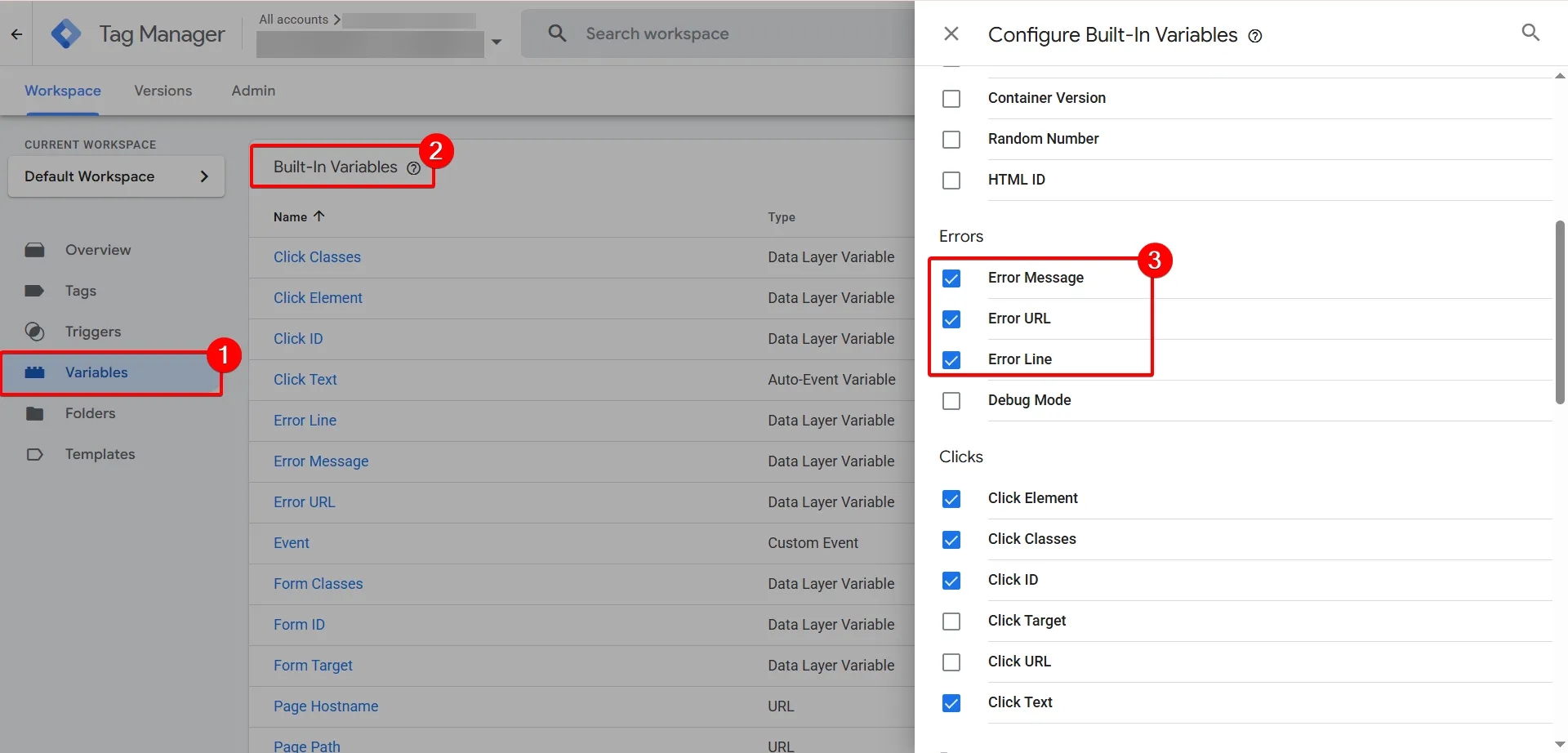
Task: Uncheck the Click Element checkbox
Action: (x=951, y=499)
